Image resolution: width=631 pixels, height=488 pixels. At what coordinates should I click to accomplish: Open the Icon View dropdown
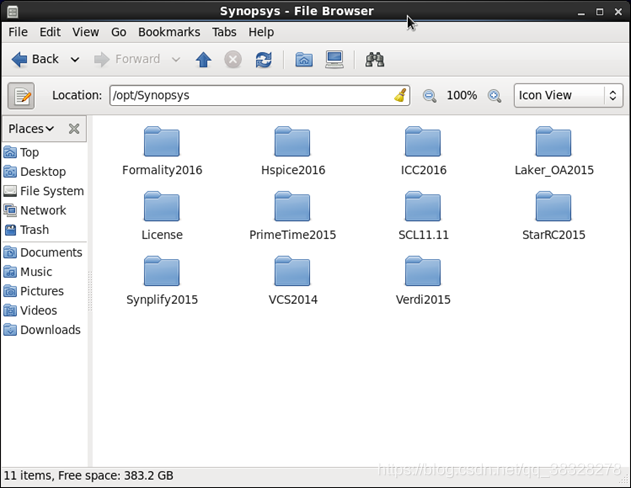pos(568,95)
